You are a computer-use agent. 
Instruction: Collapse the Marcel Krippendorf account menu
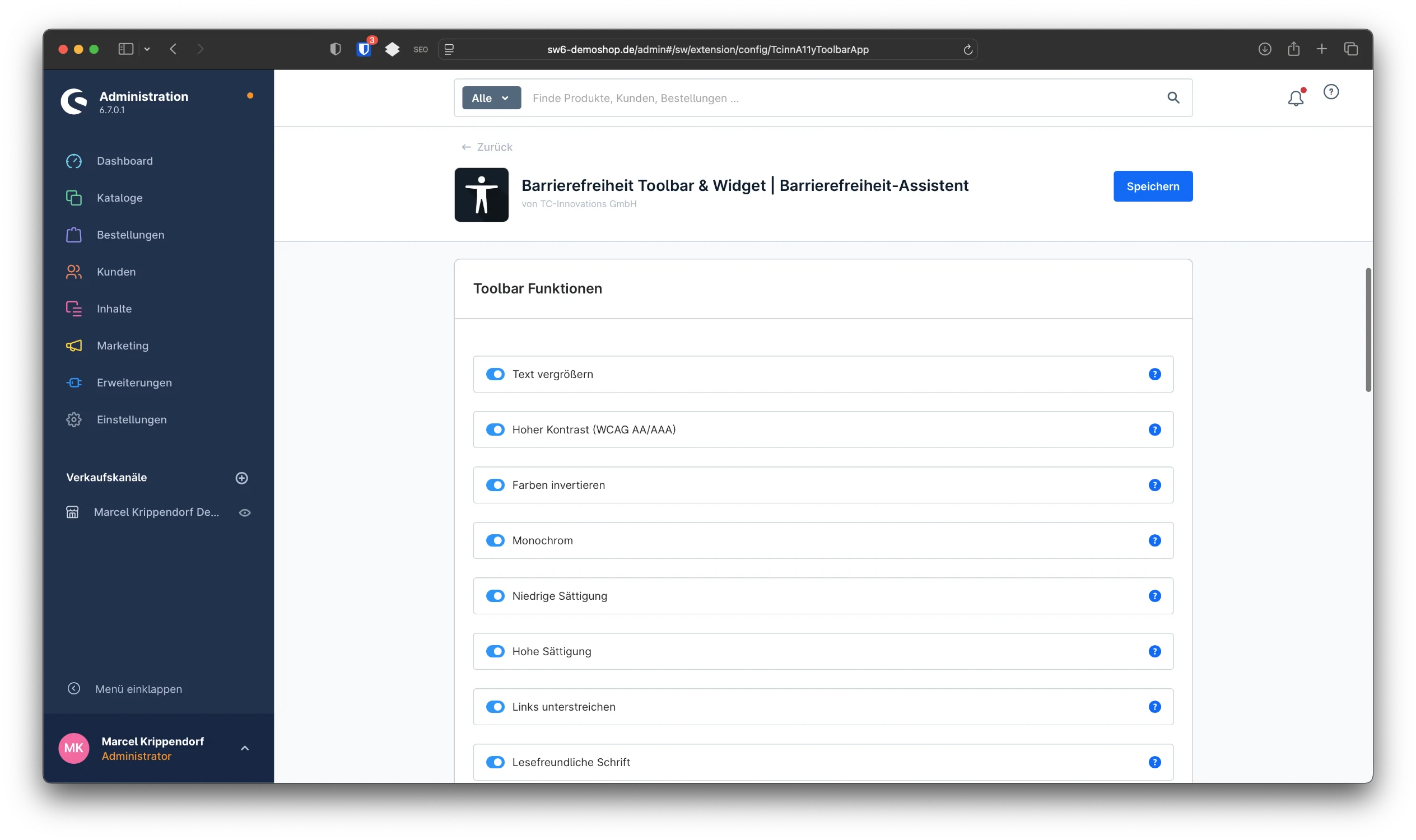click(x=245, y=748)
